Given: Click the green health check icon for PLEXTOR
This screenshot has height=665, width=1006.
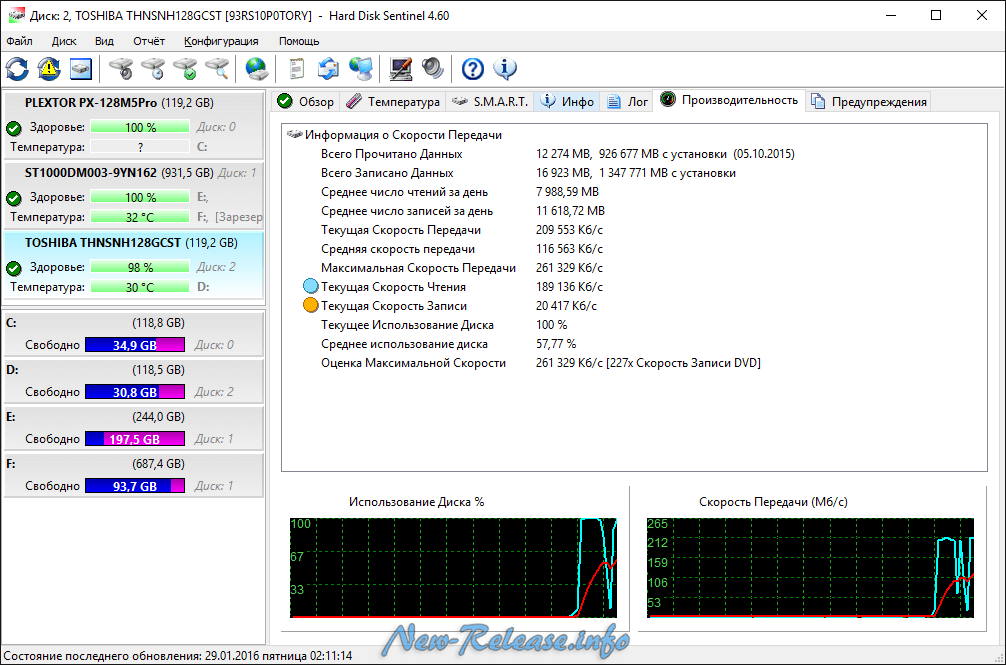Looking at the screenshot, I should pos(14,128).
